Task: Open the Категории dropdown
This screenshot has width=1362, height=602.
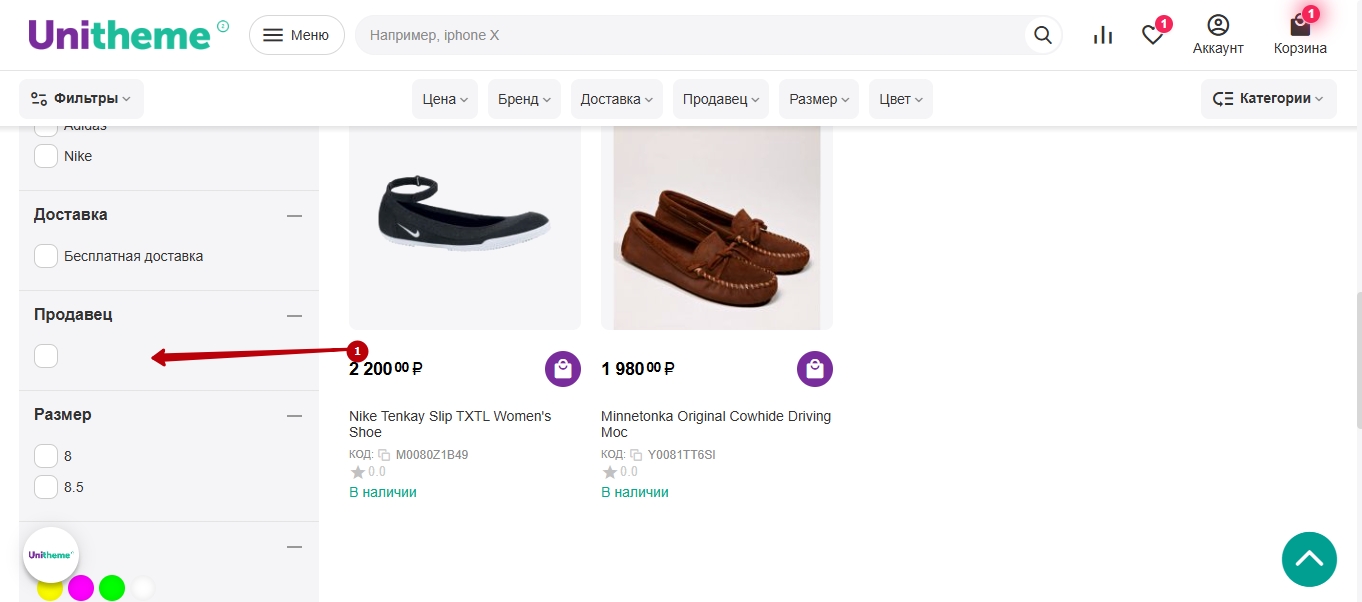Action: click(x=1268, y=99)
